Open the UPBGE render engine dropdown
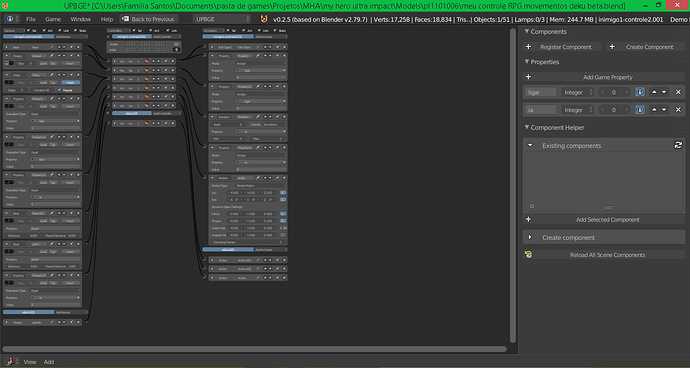 coord(222,19)
